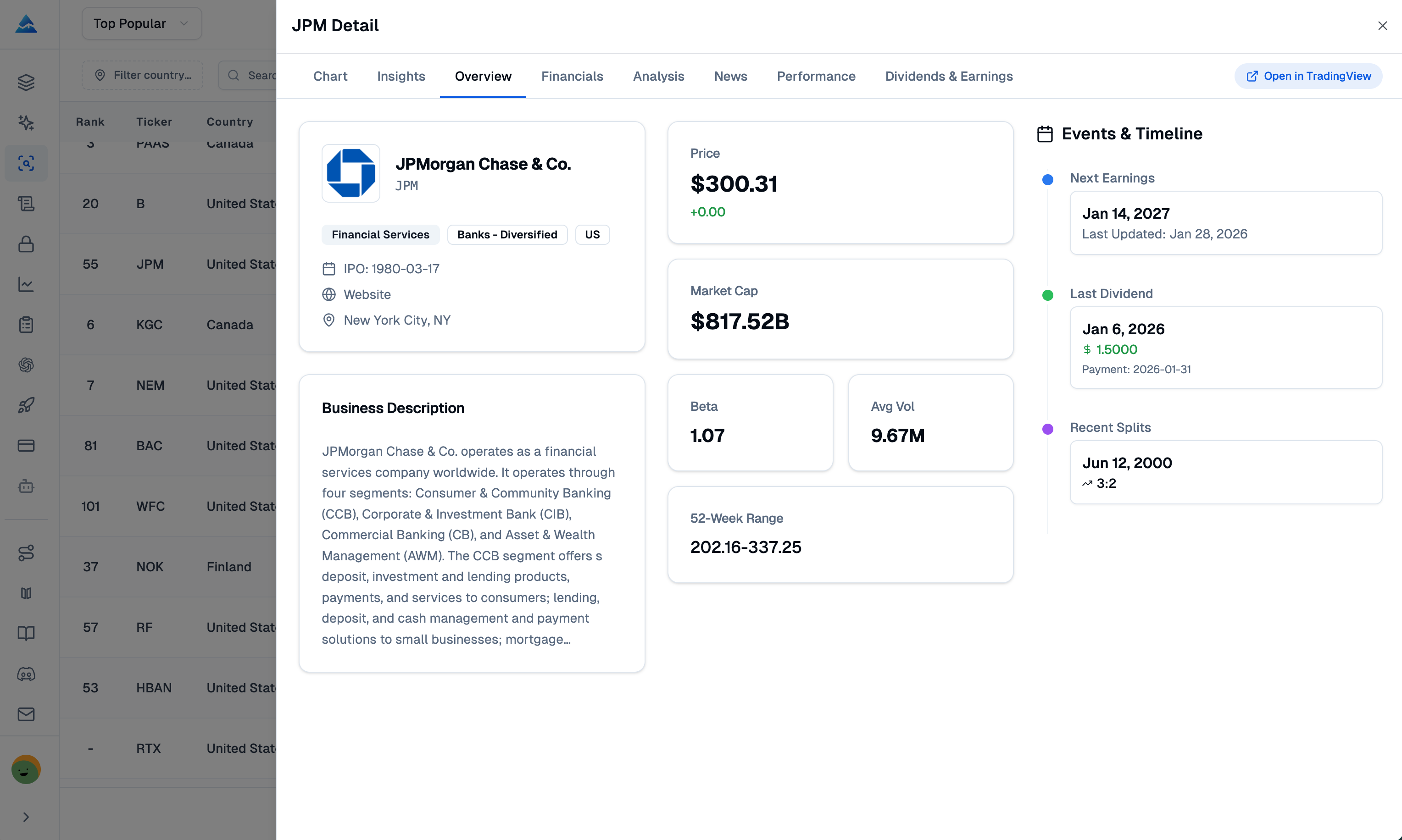Click the US country tag
Screen dimensions: 1402x840
click(x=592, y=234)
